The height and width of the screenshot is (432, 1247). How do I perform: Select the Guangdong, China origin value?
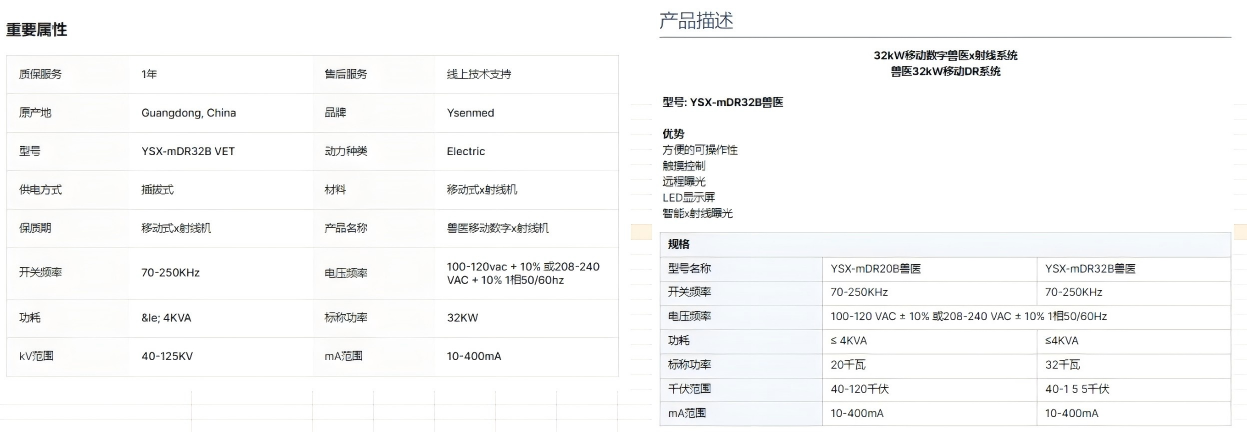tap(189, 113)
